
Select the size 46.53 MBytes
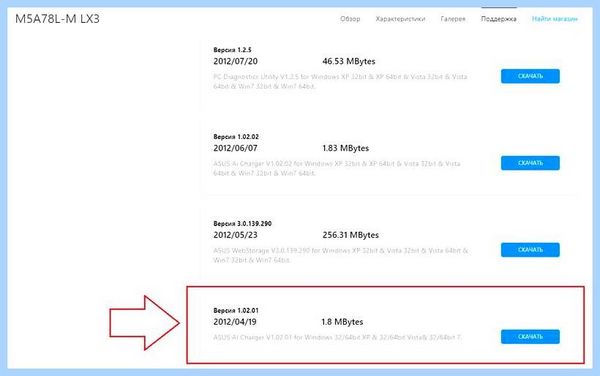(x=349, y=61)
